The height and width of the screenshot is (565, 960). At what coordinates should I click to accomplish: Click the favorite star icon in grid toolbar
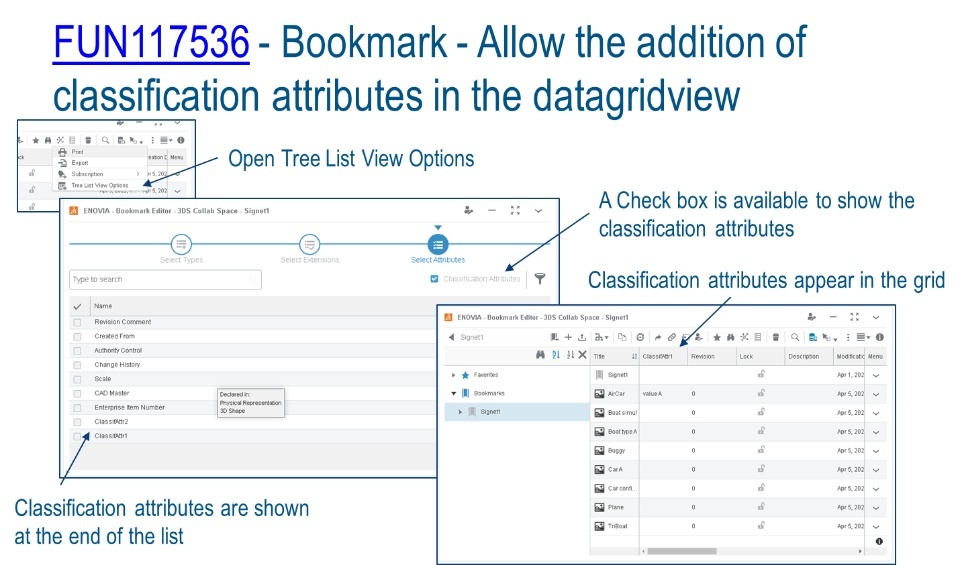tap(717, 337)
